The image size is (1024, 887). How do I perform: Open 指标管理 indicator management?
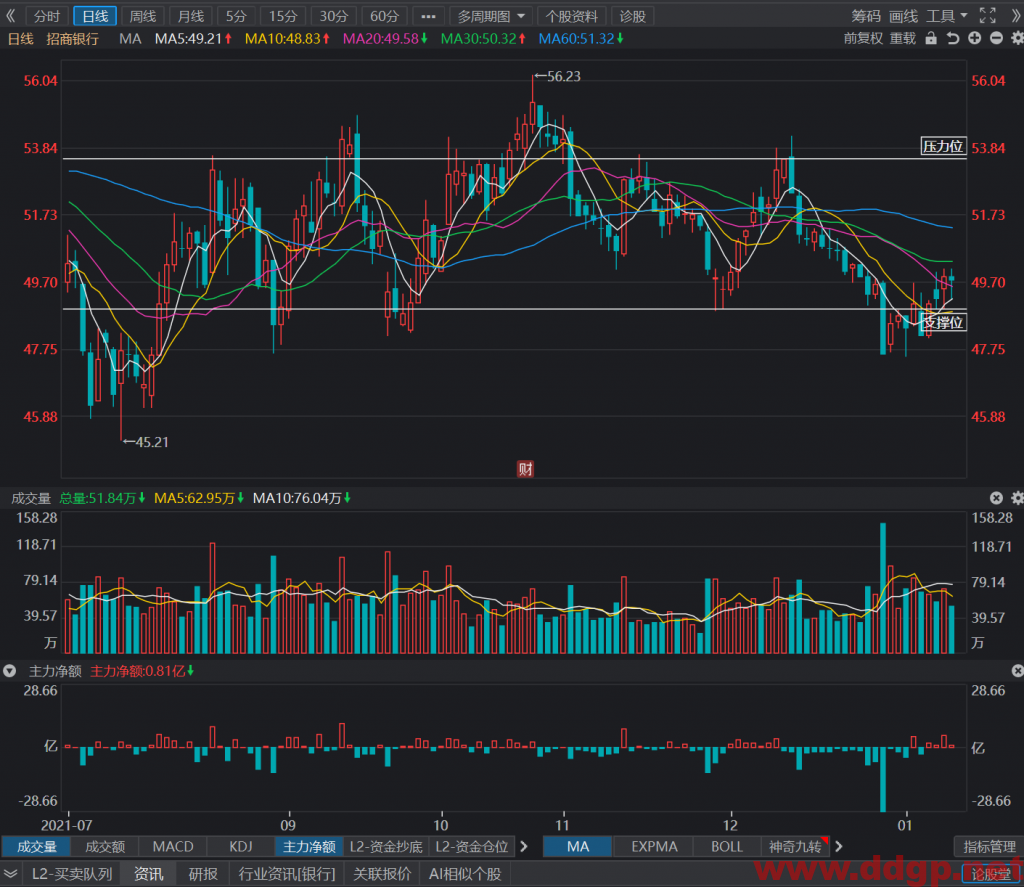[989, 847]
